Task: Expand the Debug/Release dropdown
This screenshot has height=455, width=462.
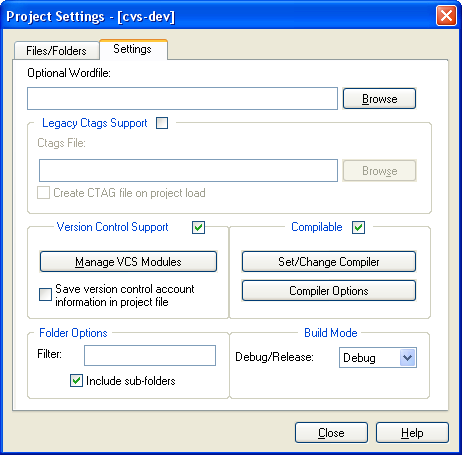Action: pos(408,358)
